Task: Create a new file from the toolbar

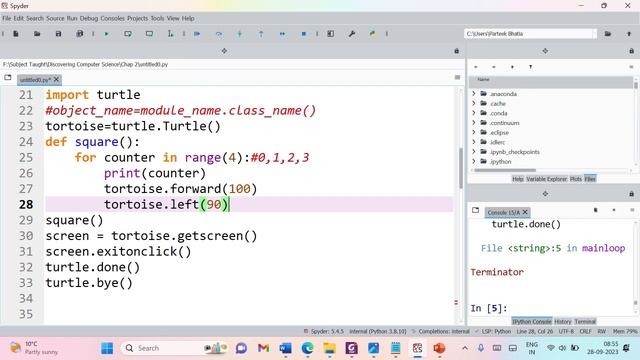Action: point(16,34)
